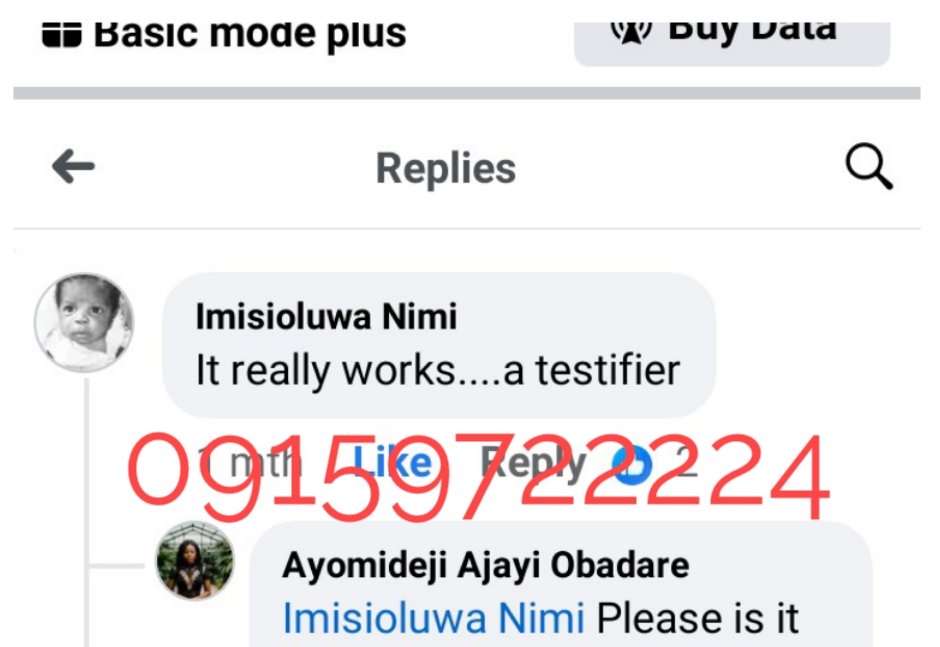Open Imisioluwa Nimi's baby profile photo

(84, 323)
